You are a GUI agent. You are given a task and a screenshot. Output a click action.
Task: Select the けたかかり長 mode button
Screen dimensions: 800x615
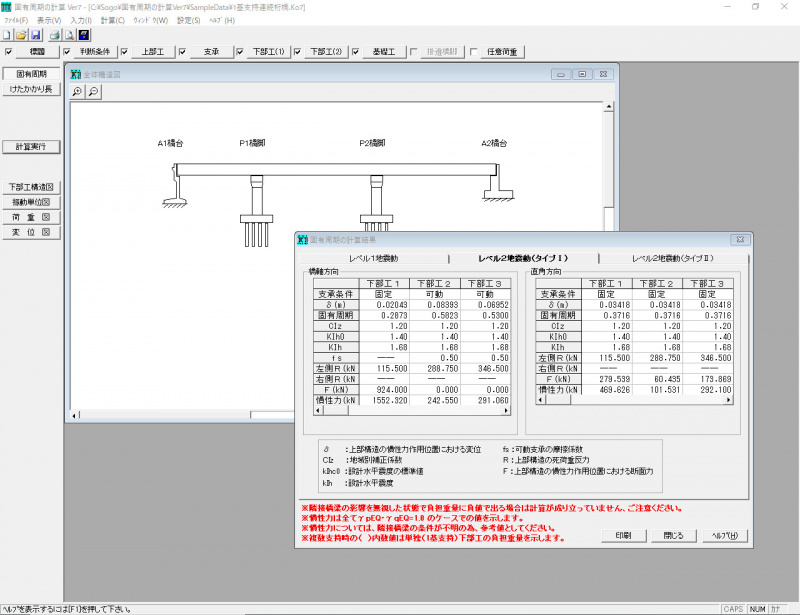pyautogui.click(x=31, y=89)
